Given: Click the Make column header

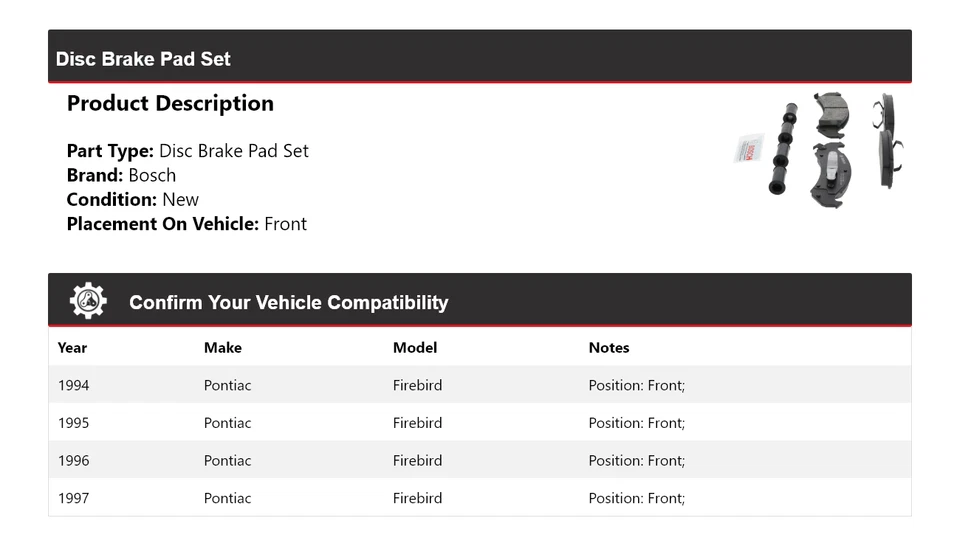Looking at the screenshot, I should click(223, 348).
